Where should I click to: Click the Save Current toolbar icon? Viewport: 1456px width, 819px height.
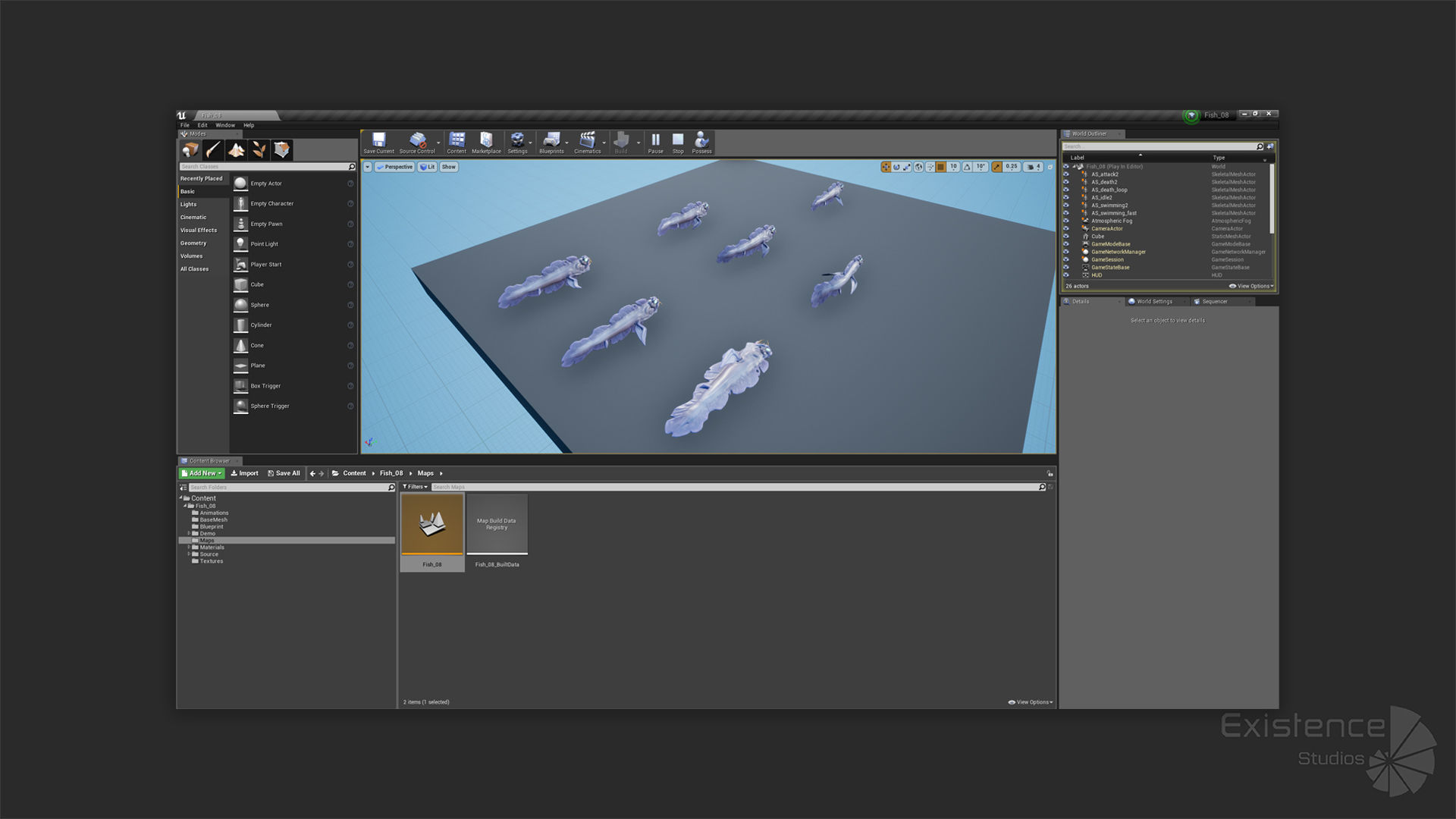[x=378, y=141]
